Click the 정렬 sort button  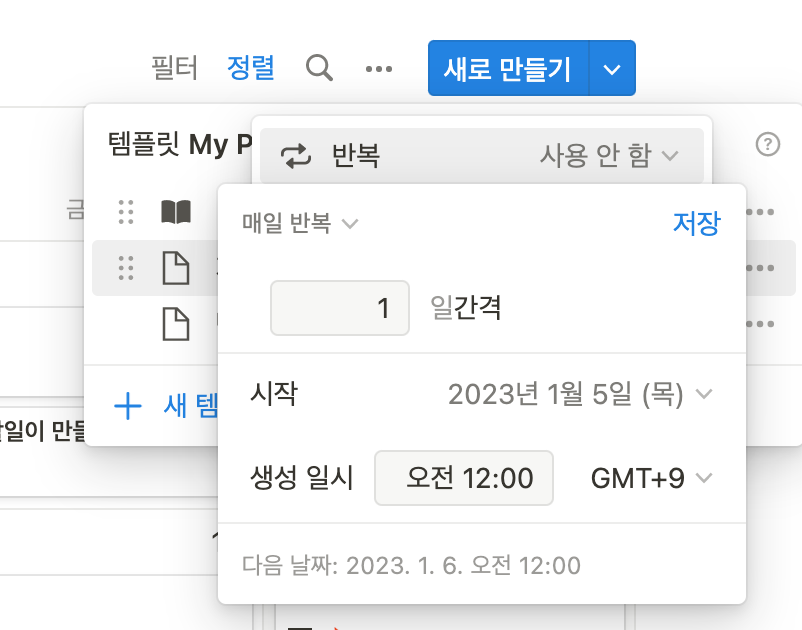point(251,68)
